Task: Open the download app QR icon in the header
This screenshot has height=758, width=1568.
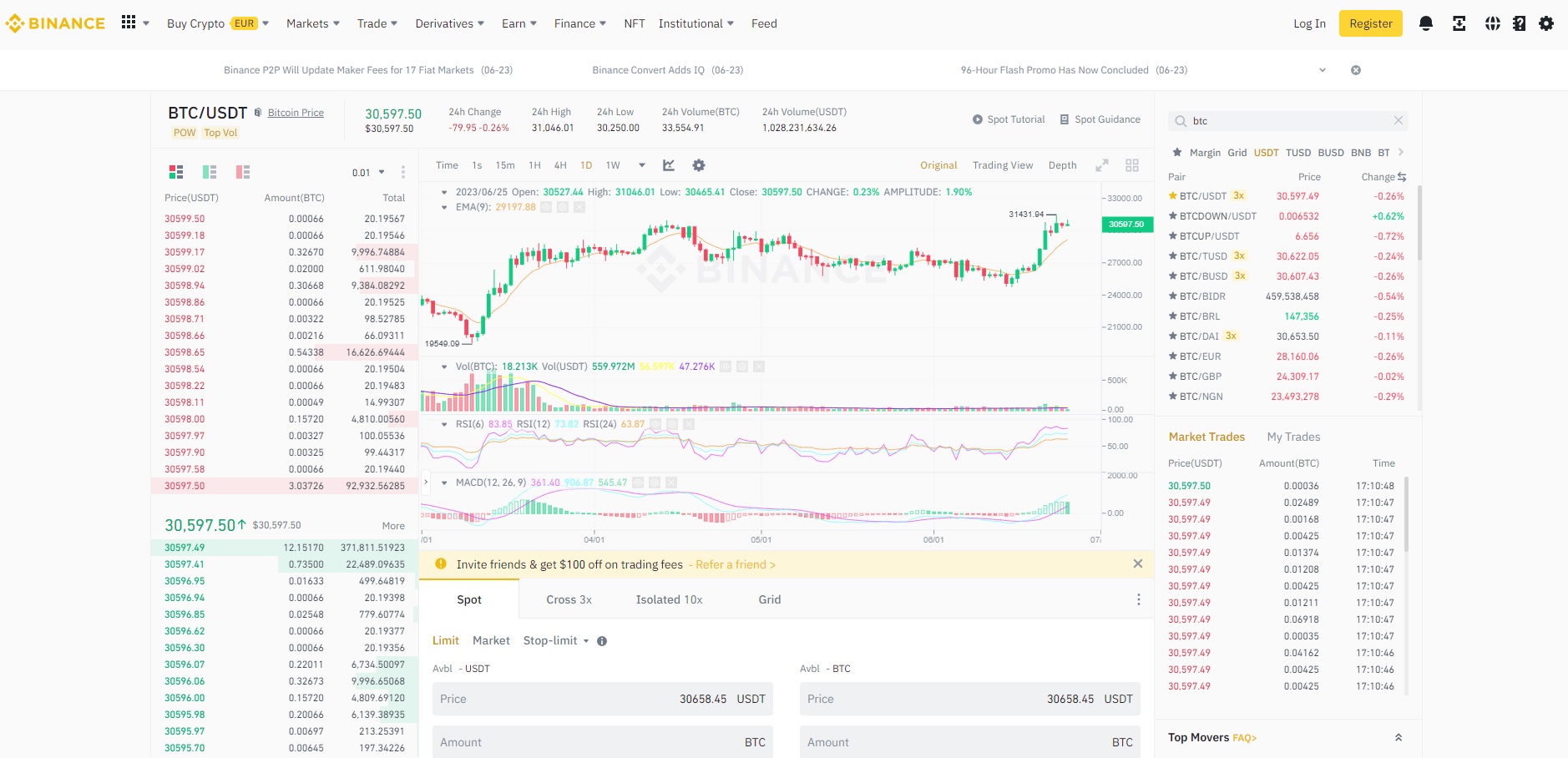Action: coord(1459,23)
